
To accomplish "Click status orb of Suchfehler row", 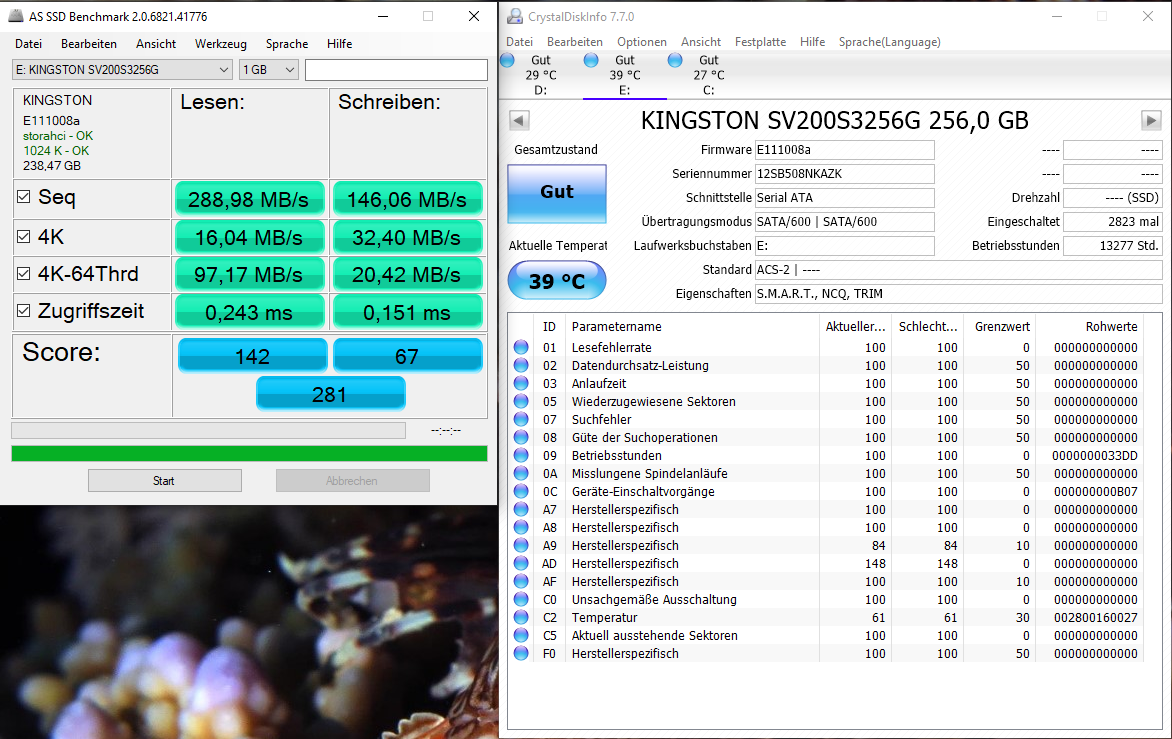I will pos(521,419).
